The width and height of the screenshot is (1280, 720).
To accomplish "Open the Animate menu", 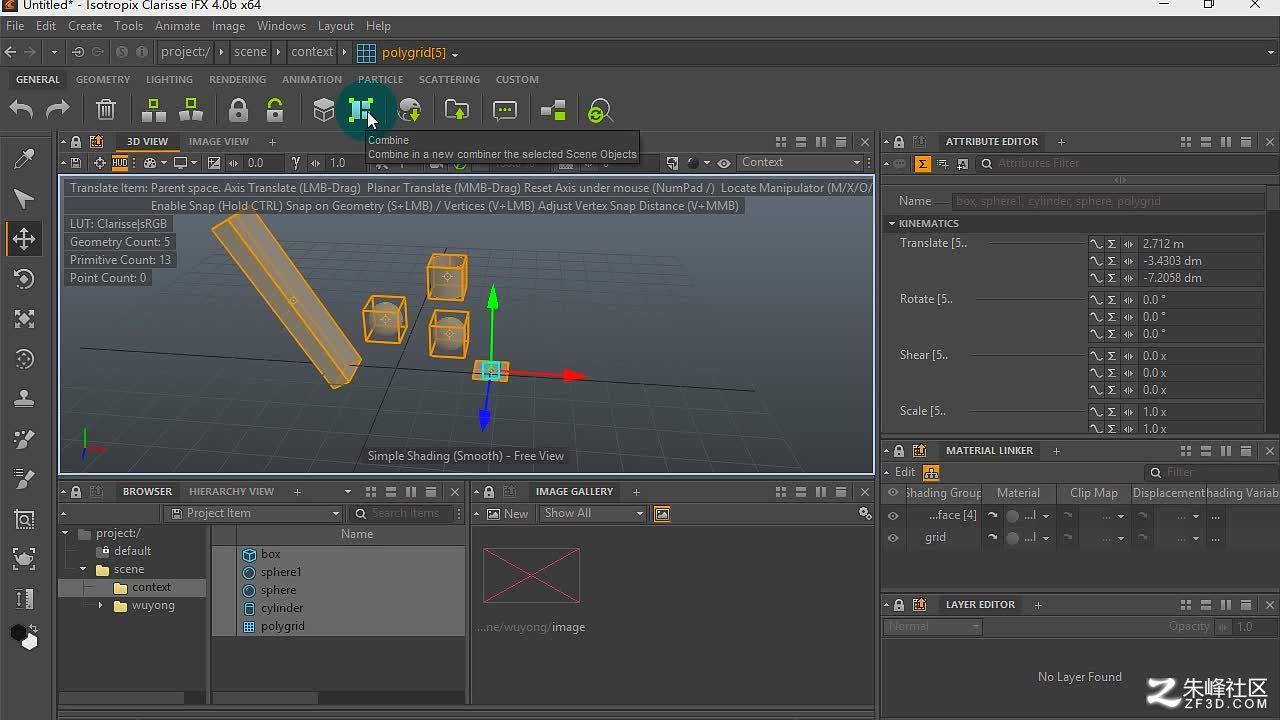I will (x=177, y=26).
